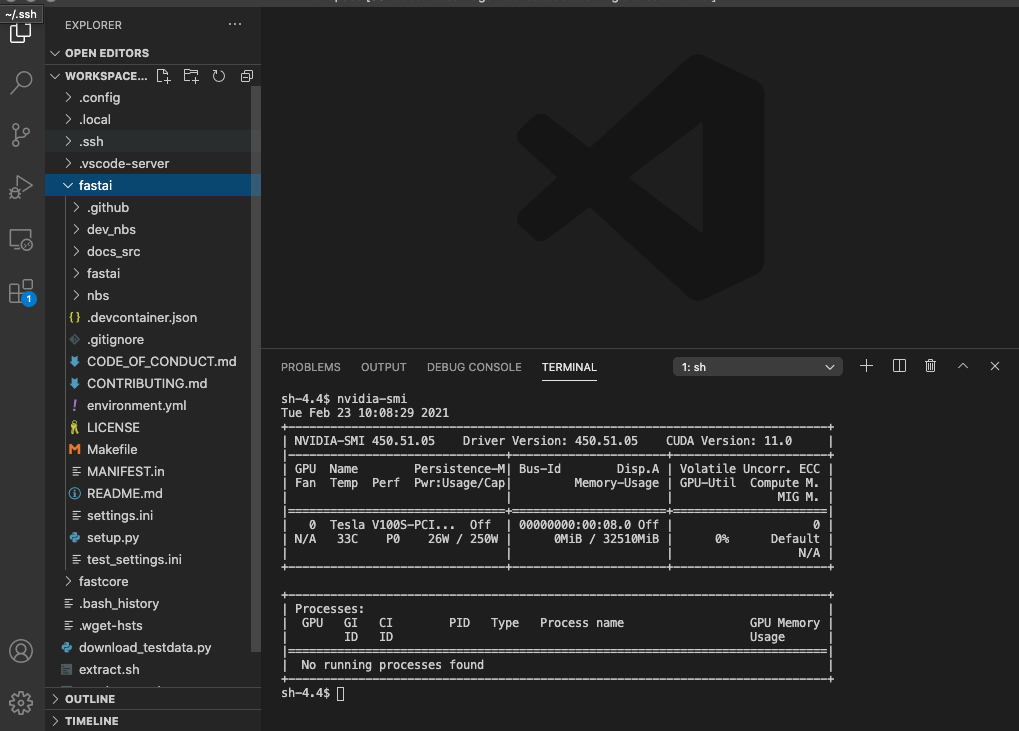
Task: Collapse all folders in Explorer
Action: coord(246,76)
